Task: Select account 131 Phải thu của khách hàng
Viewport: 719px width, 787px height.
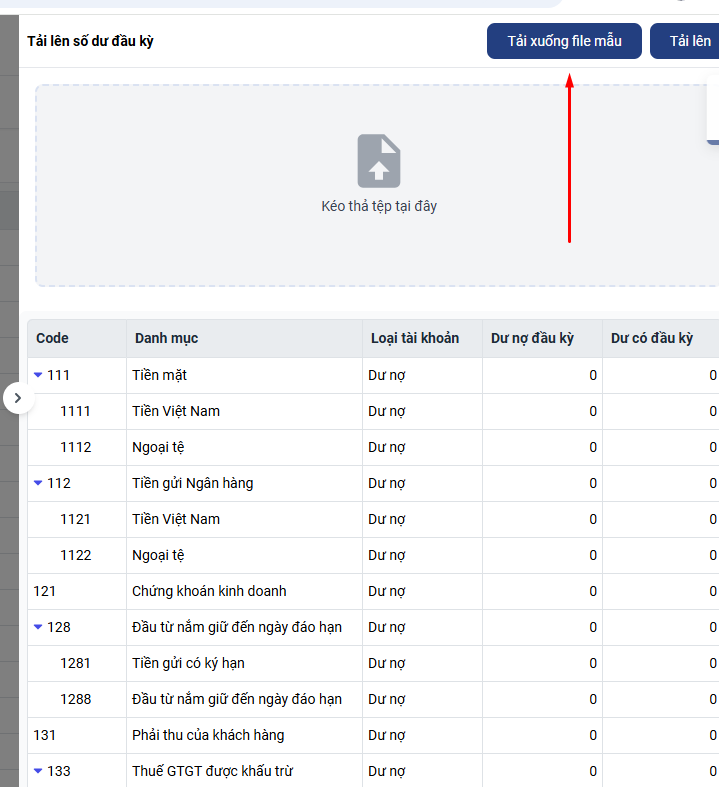Action: coord(208,735)
